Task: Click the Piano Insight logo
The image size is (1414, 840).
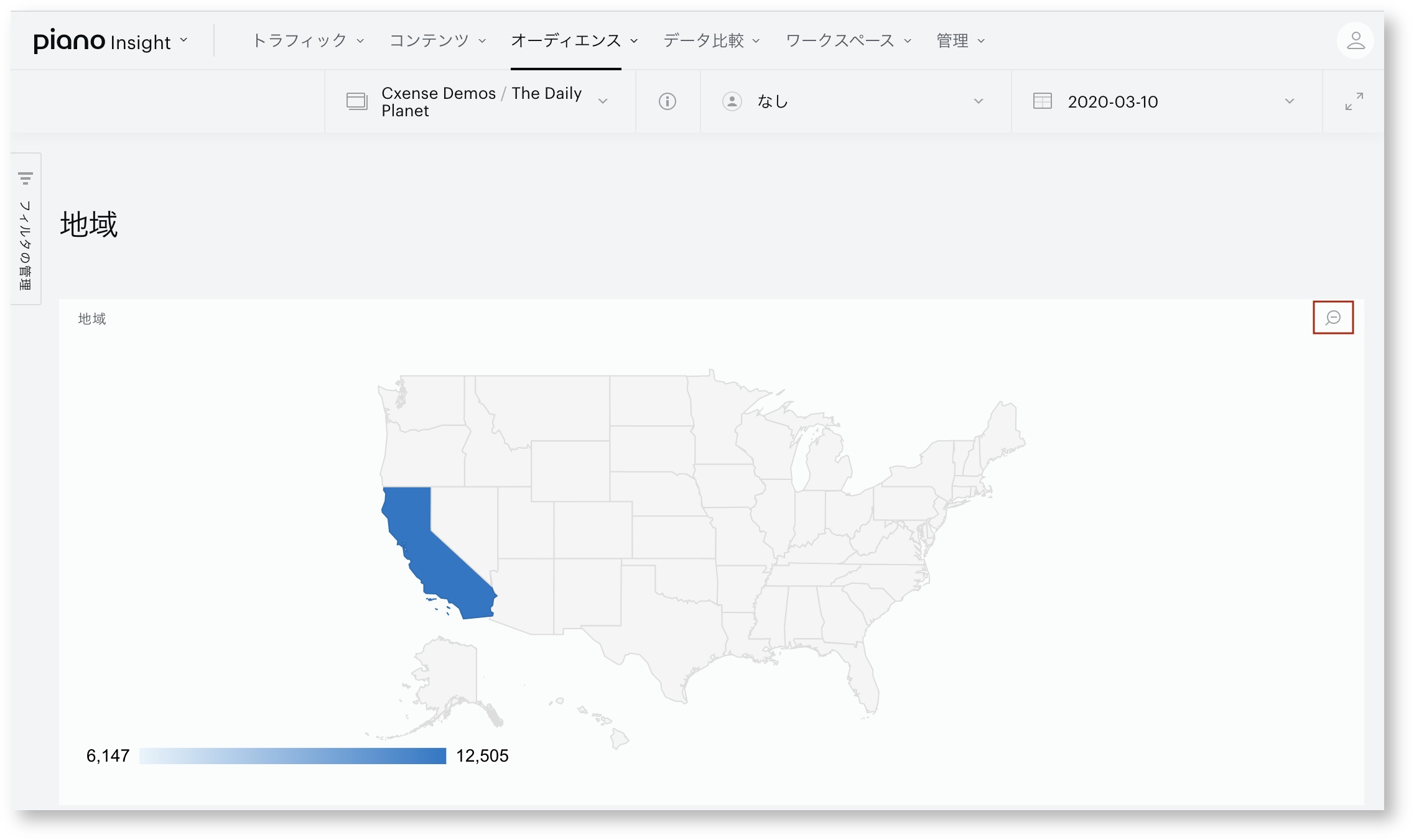Action: click(102, 41)
